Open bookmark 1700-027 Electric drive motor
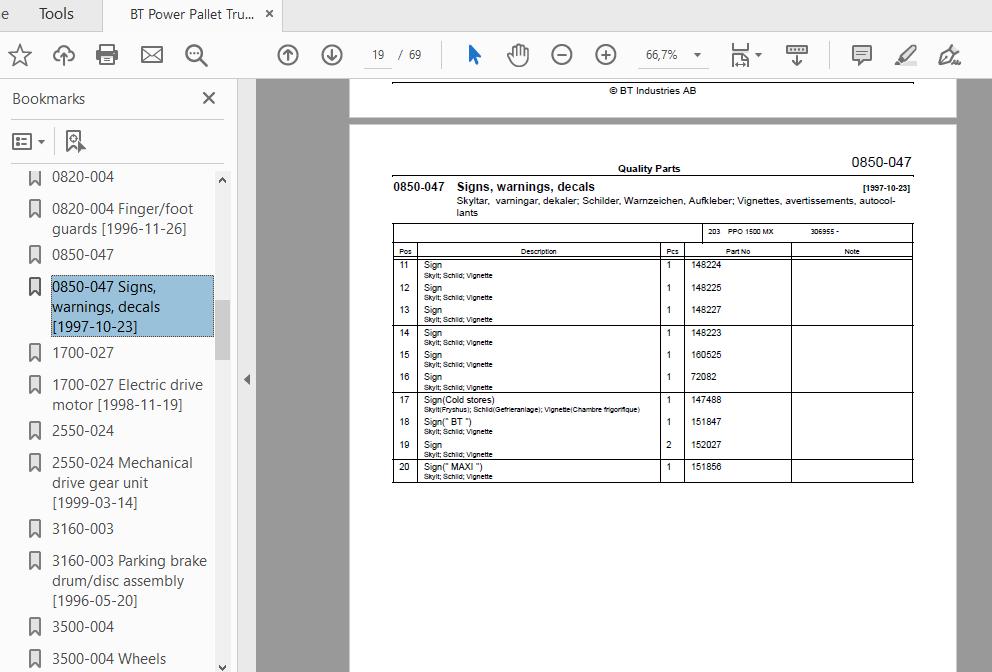 (x=127, y=394)
